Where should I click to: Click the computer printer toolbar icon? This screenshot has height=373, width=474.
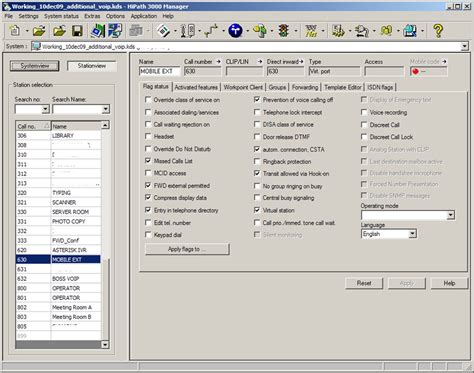coord(410,31)
